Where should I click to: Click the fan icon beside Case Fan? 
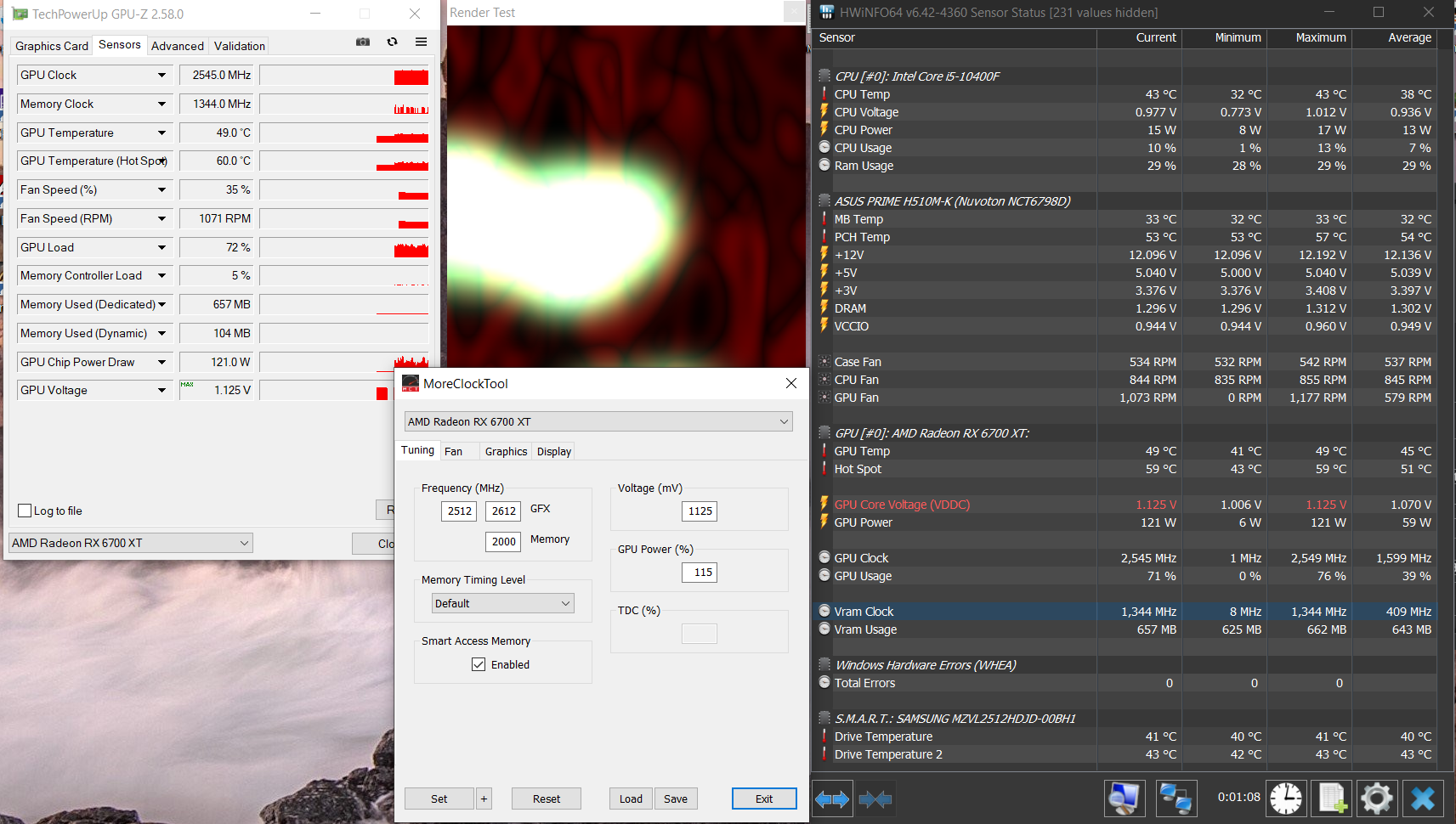tap(824, 362)
